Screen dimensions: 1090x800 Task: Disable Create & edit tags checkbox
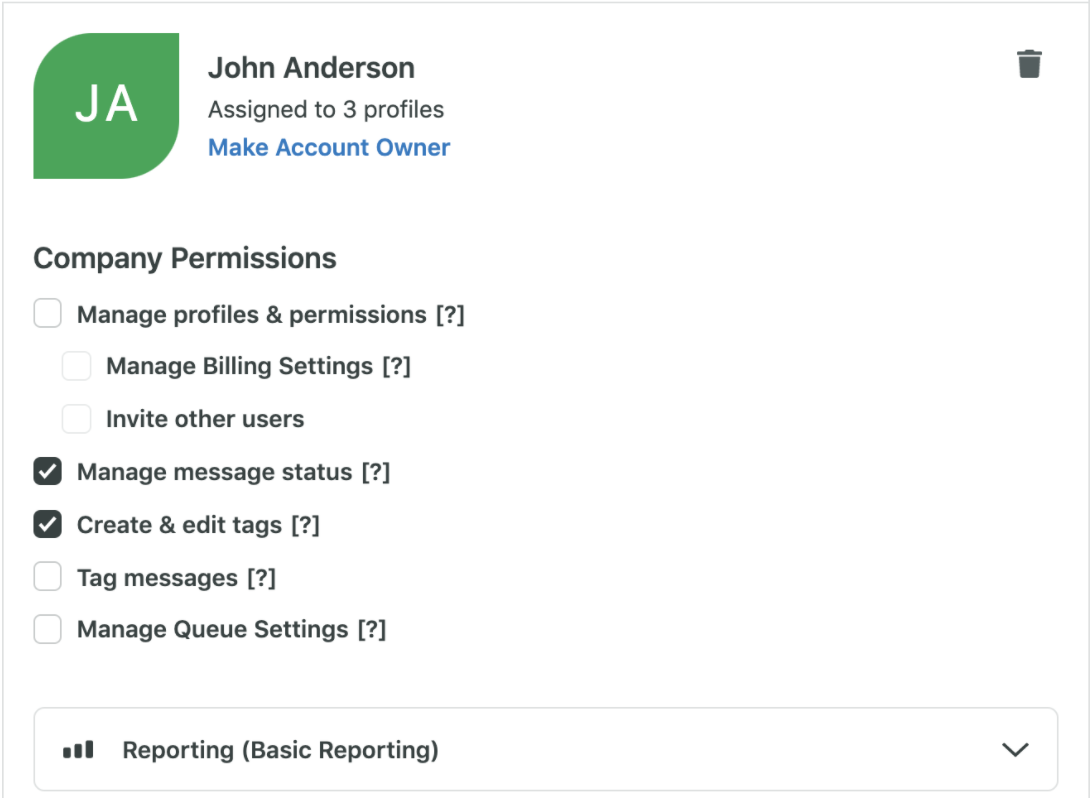pyautogui.click(x=47, y=524)
